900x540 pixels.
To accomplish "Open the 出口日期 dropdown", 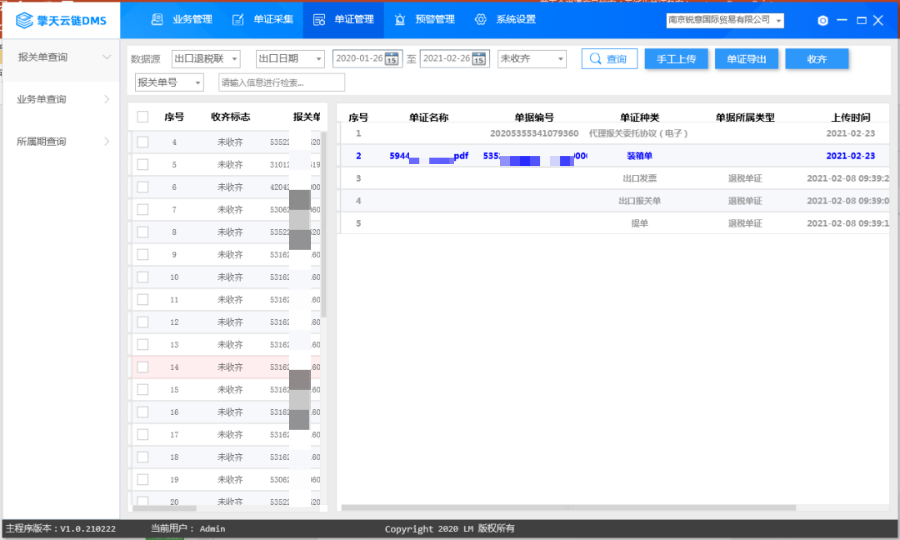I will point(290,59).
